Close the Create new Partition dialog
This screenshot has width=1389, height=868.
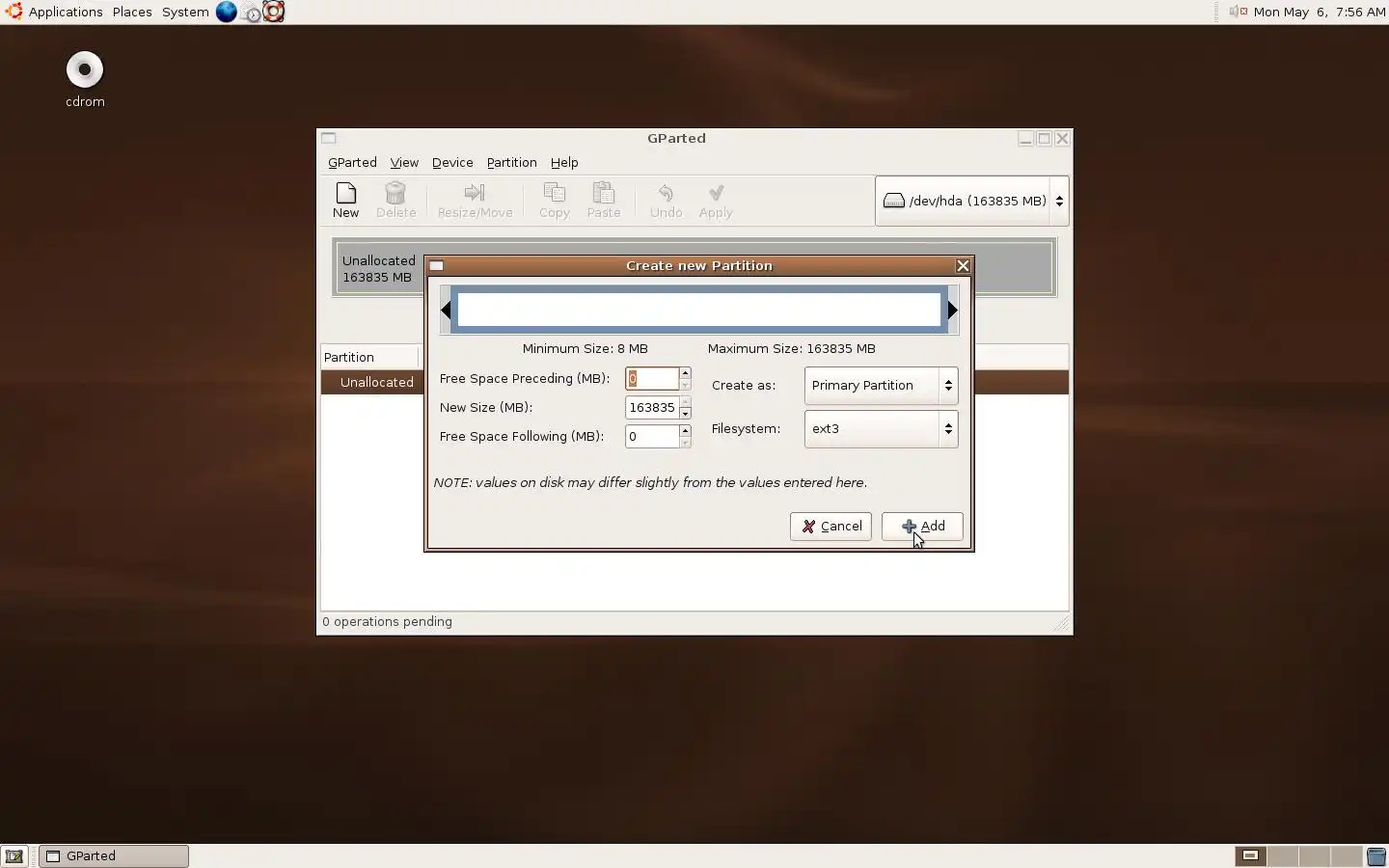(962, 265)
